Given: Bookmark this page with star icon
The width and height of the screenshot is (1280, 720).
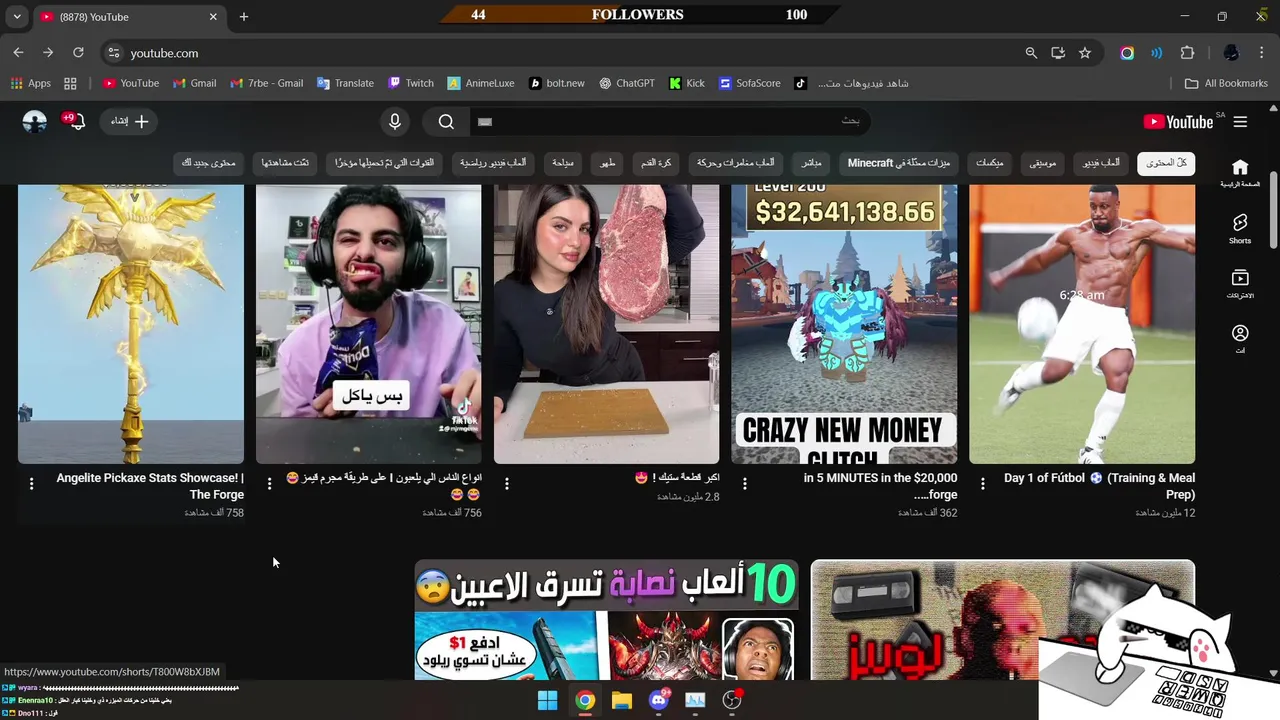Looking at the screenshot, I should click(x=1085, y=53).
